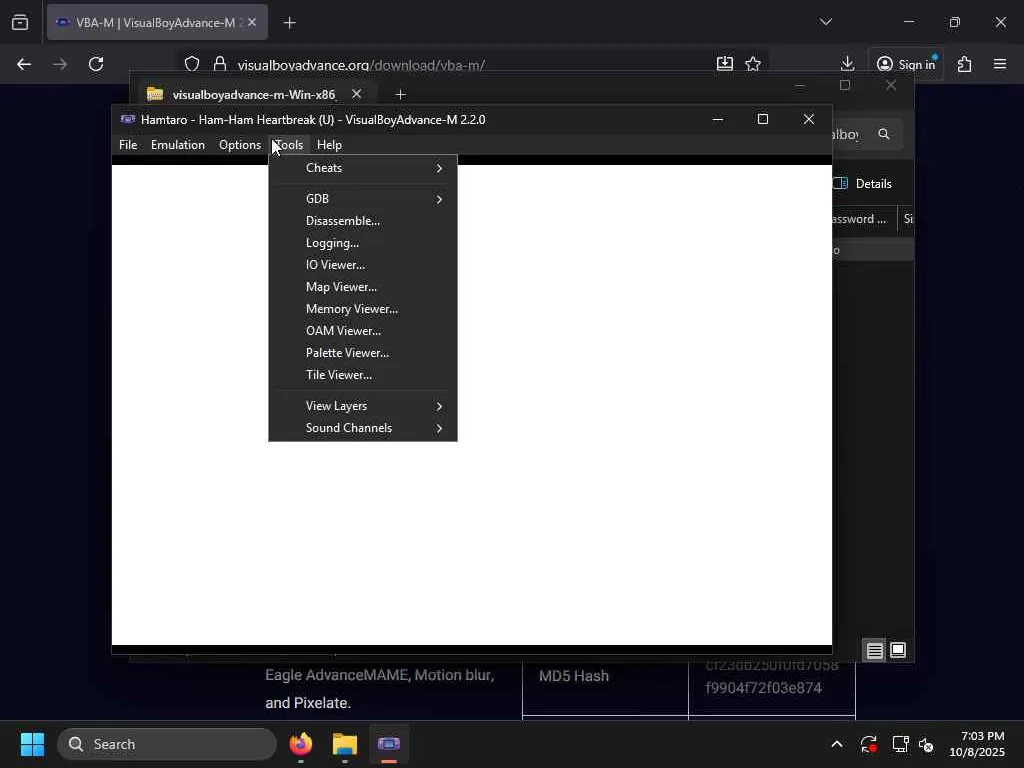The image size is (1024, 768).
Task: Open the clock showing 7:03 PM
Action: click(x=977, y=744)
